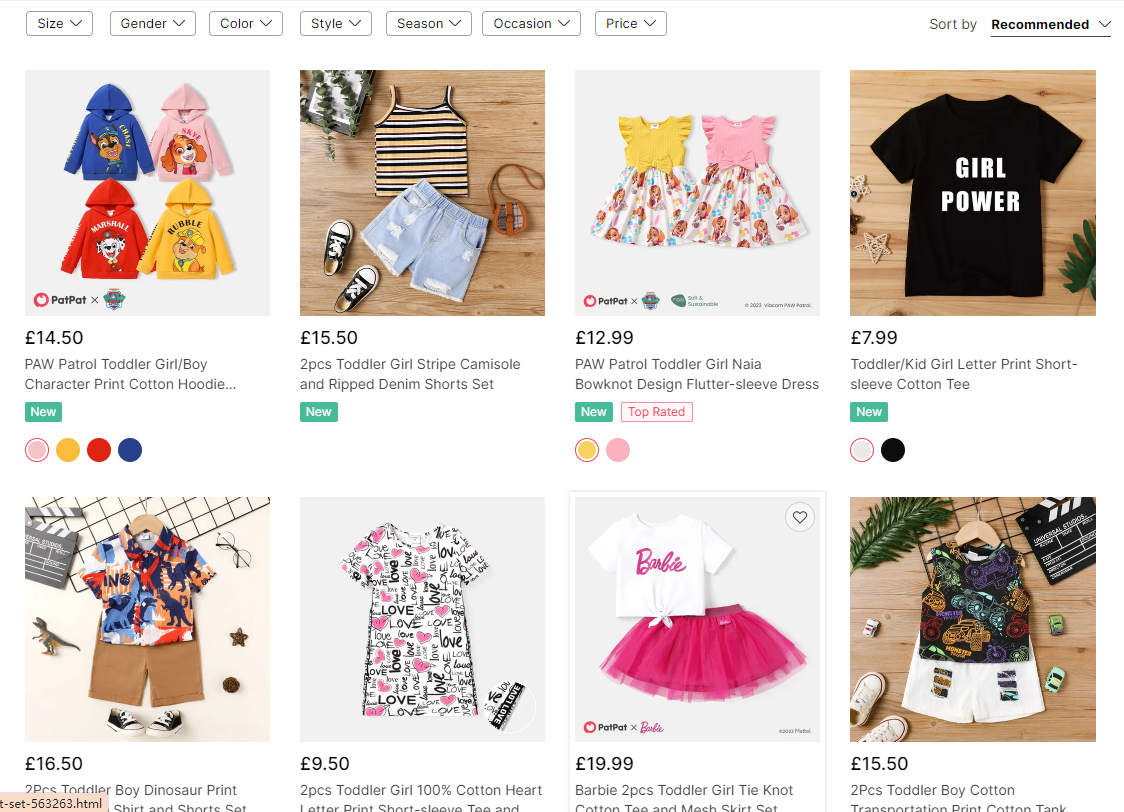
Task: Choose blue hoodie color swatch
Action: pos(130,450)
